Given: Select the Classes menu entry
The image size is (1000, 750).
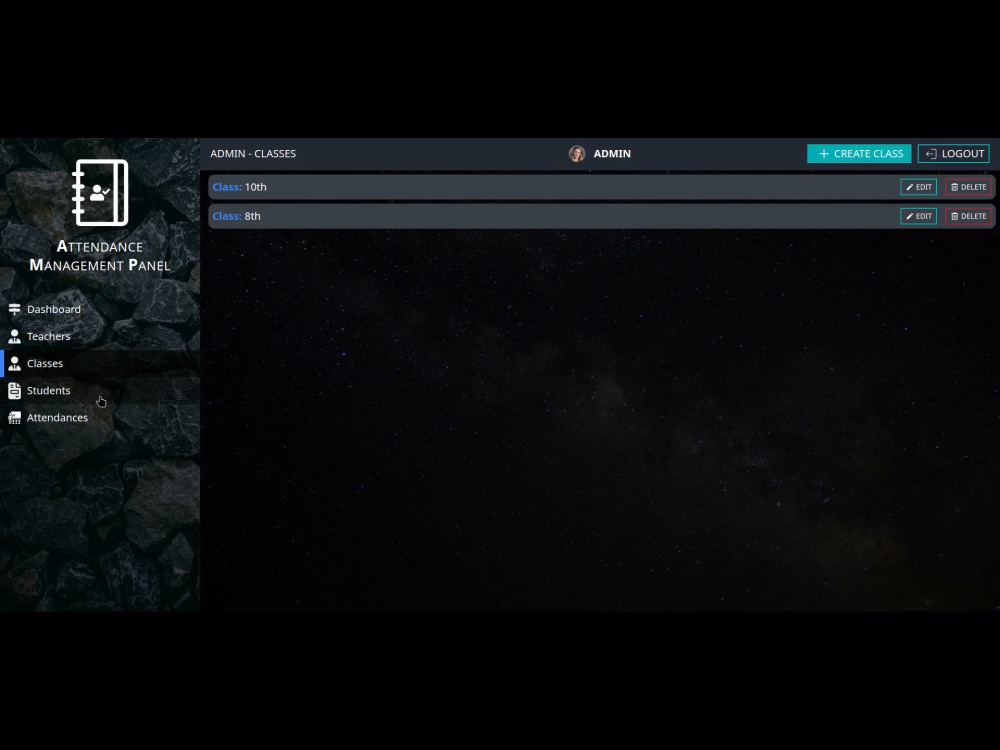Looking at the screenshot, I should click(x=100, y=364).
